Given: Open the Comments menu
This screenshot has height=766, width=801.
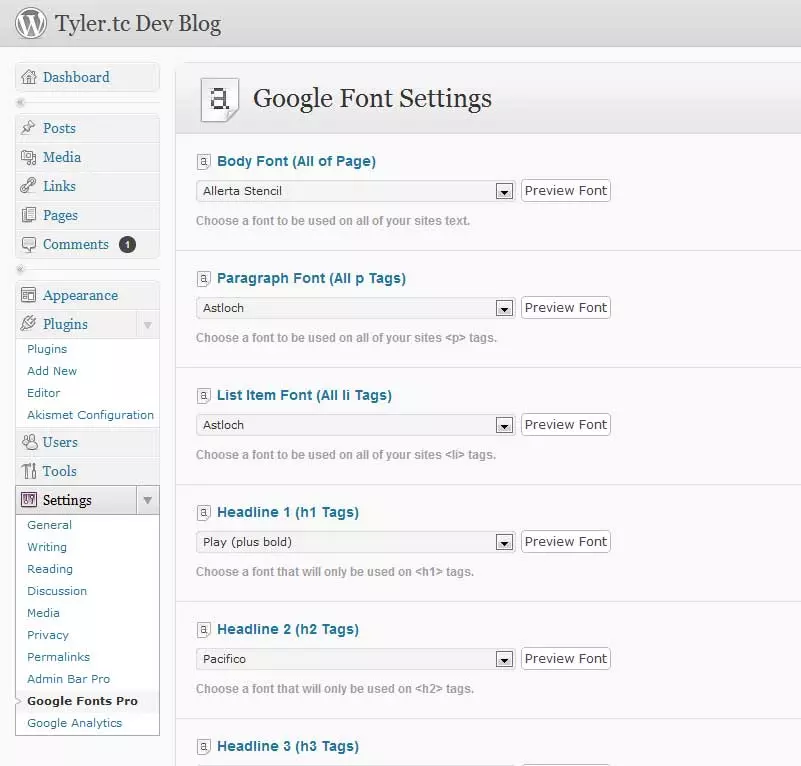Looking at the screenshot, I should click(x=76, y=244).
